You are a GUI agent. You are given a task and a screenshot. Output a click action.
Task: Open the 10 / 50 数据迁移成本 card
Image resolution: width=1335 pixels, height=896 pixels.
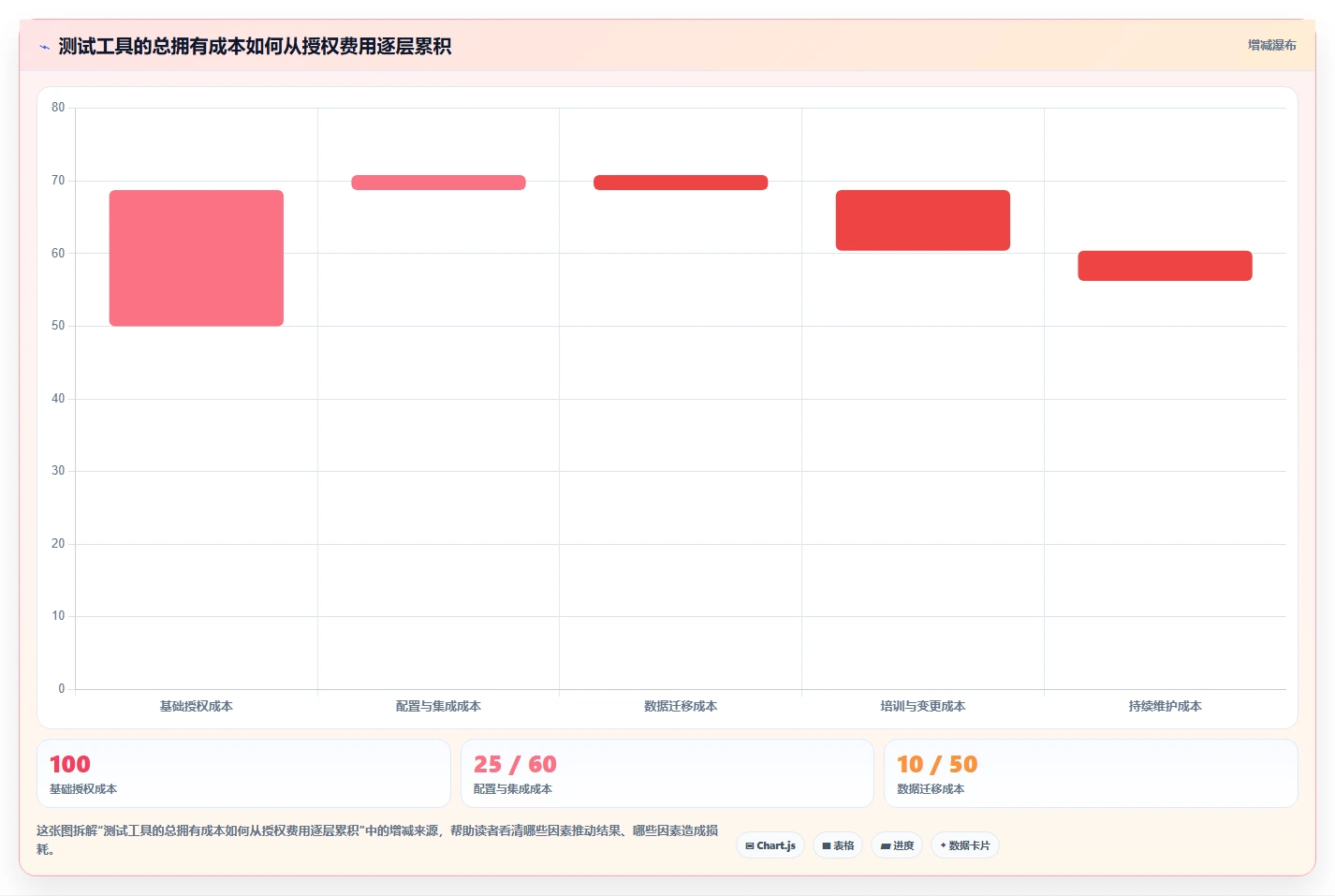pyautogui.click(x=1091, y=773)
